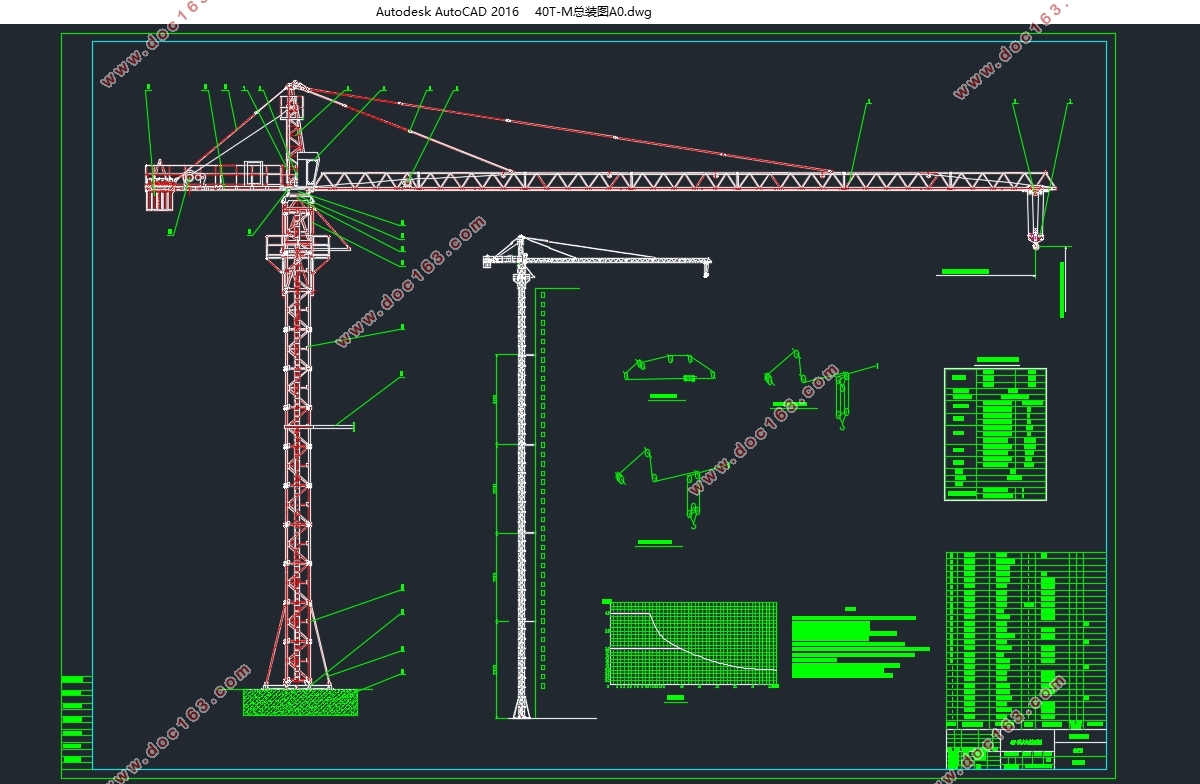The width and height of the screenshot is (1200, 784).
Task: Select the operator cab on the main crane
Action: point(306,169)
